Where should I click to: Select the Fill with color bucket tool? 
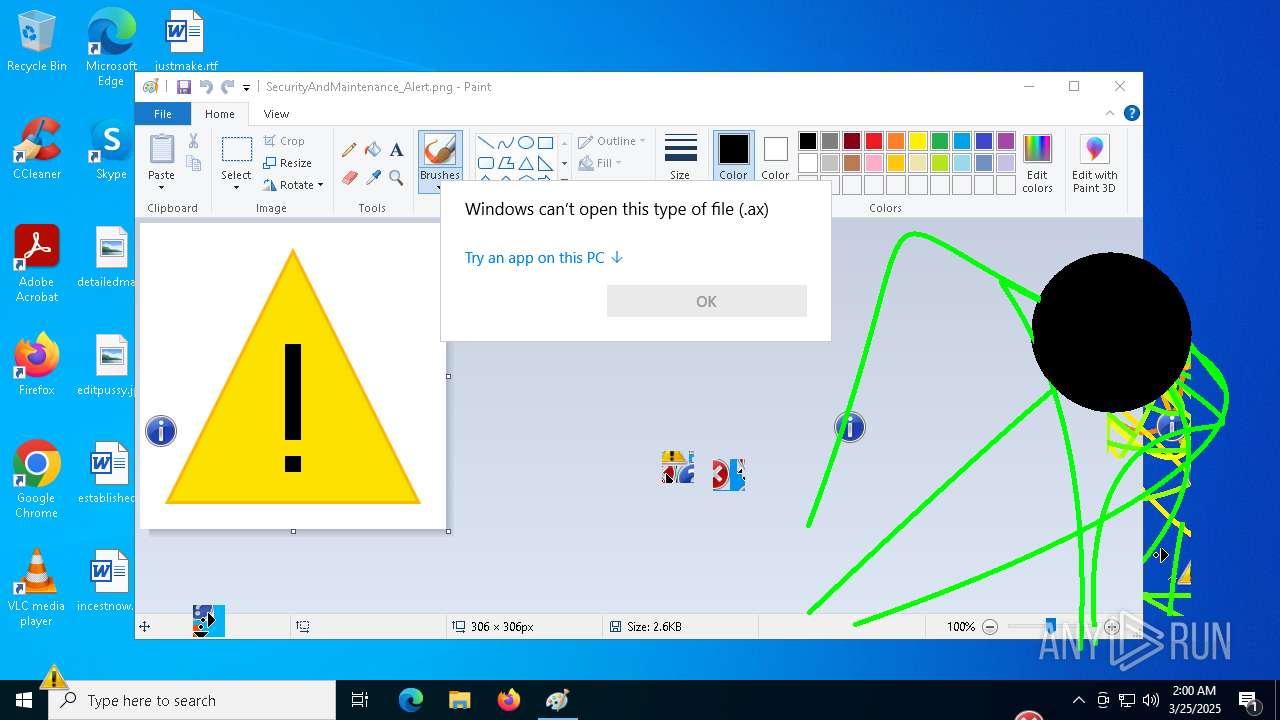coord(373,150)
